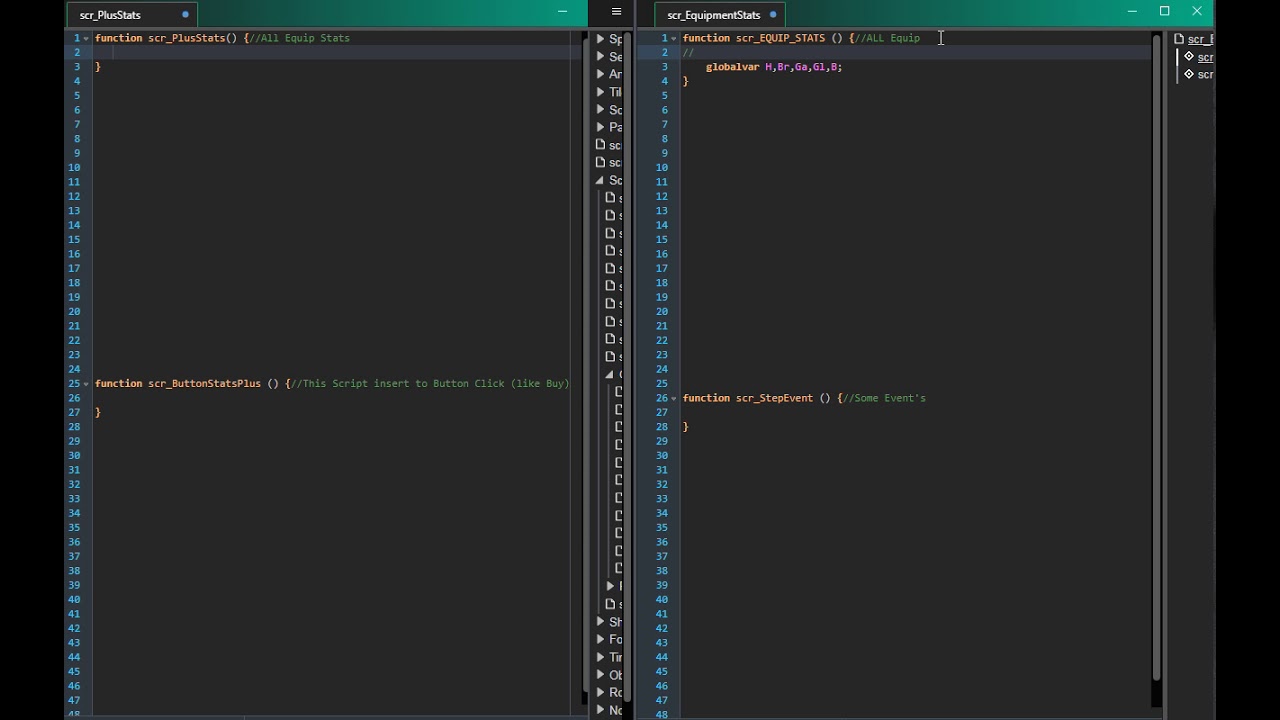
Task: Expand the 'Til' (Tile Sets) folder arrow
Action: pos(601,92)
